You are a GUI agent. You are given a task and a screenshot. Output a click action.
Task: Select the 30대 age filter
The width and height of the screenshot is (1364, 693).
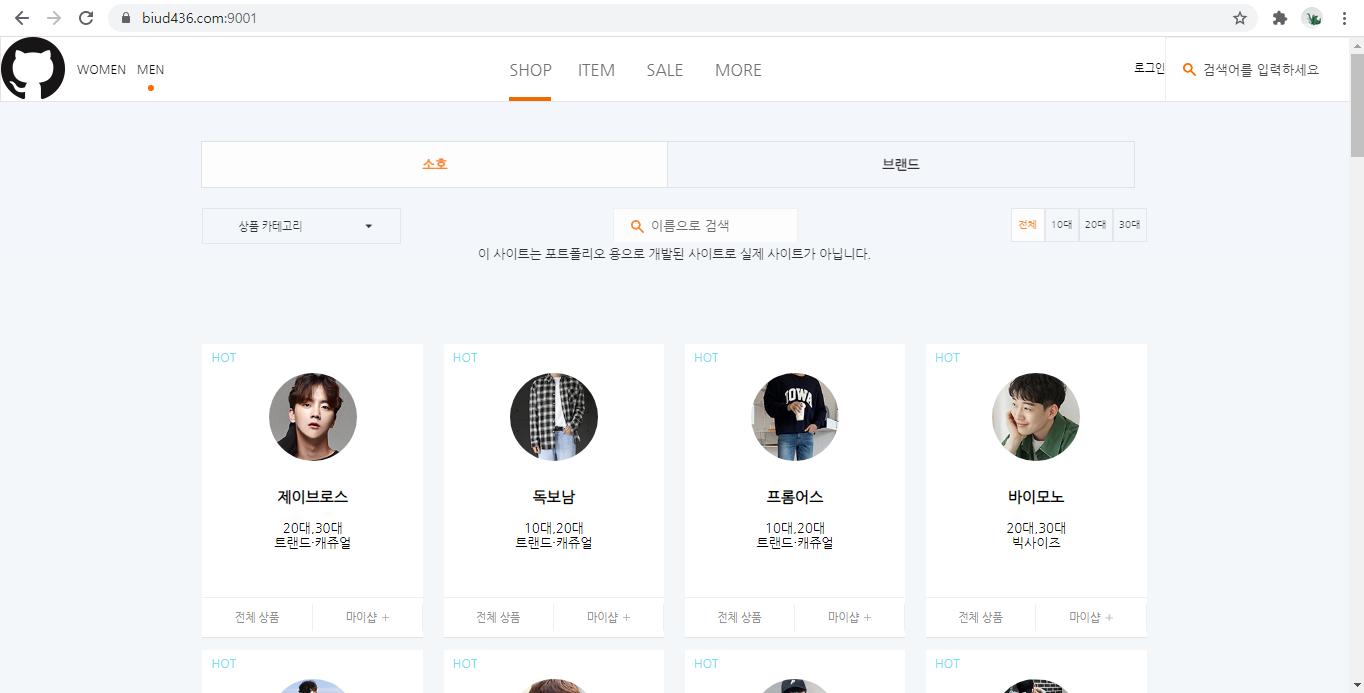click(1129, 225)
